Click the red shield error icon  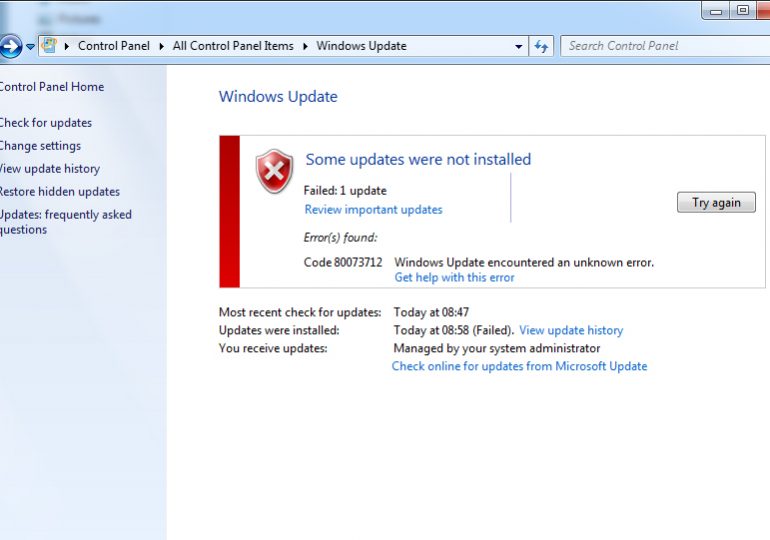coord(274,171)
